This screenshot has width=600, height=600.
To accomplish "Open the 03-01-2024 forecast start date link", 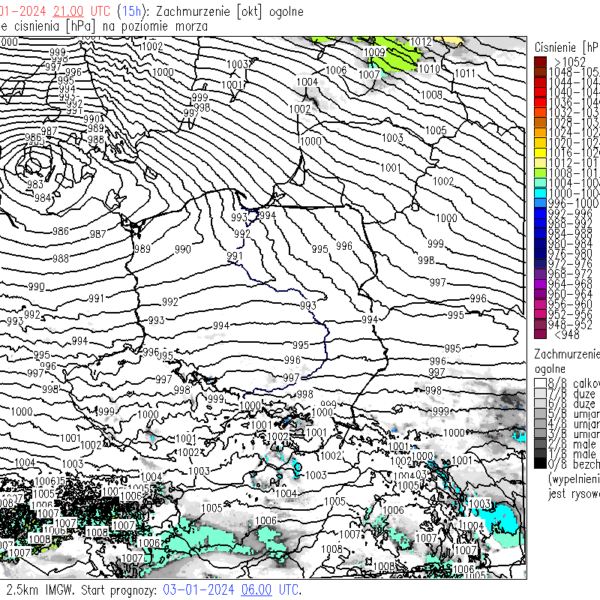I will pyautogui.click(x=198, y=590).
